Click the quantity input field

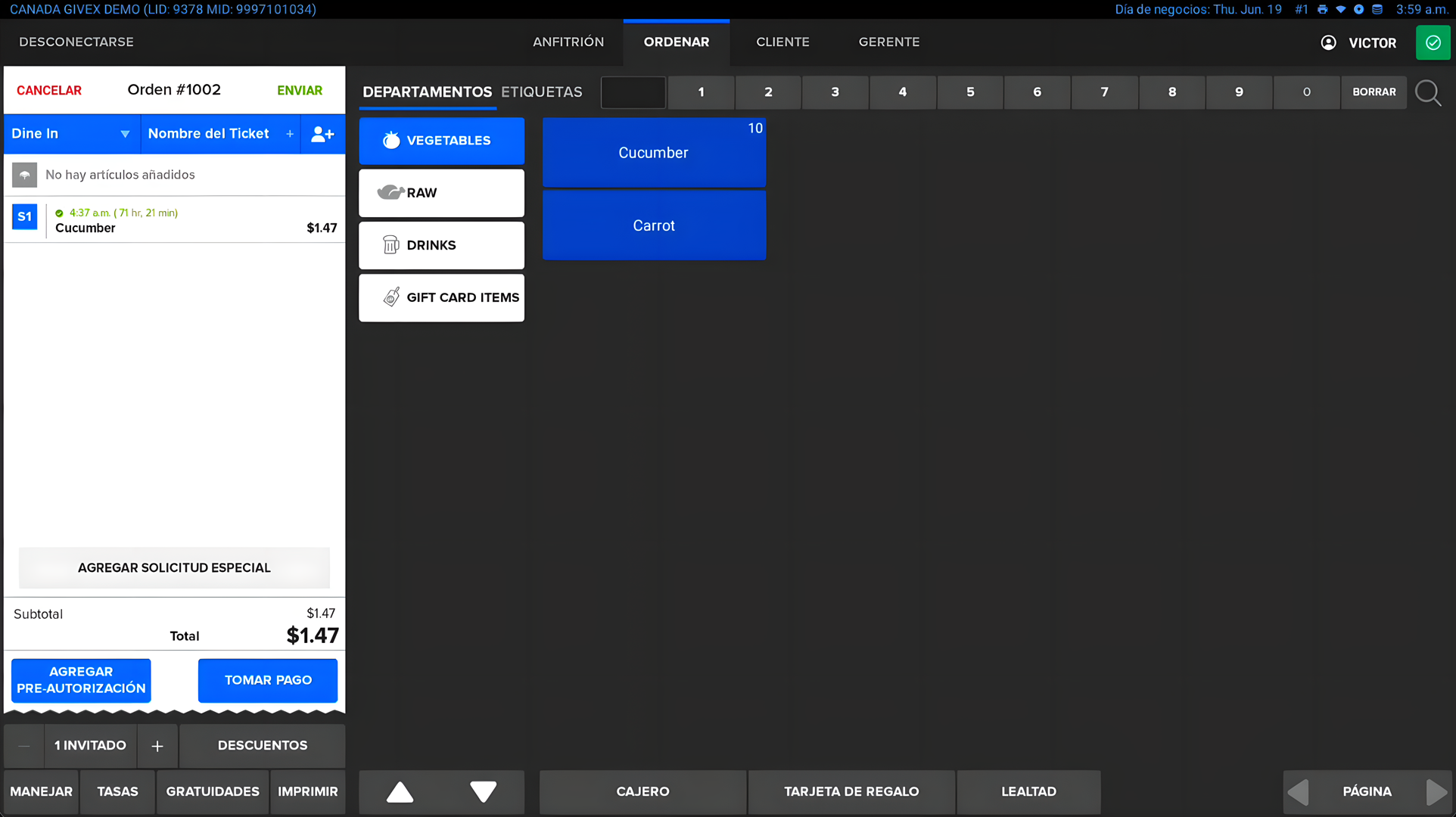tap(633, 92)
